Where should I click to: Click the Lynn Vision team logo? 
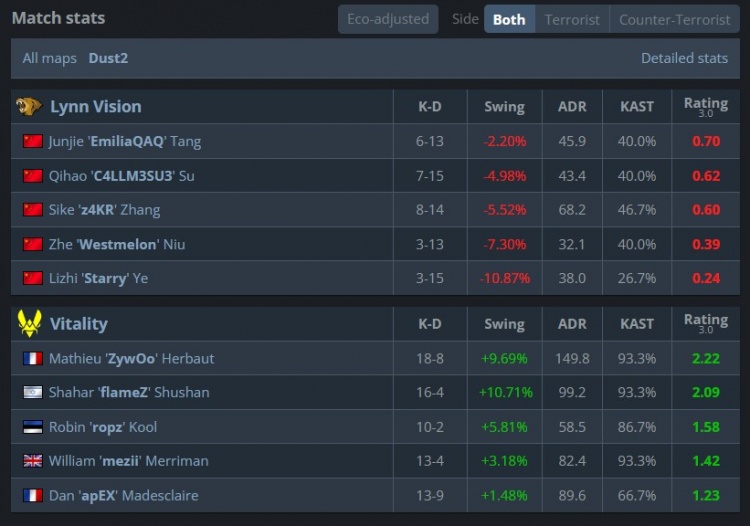[29, 106]
